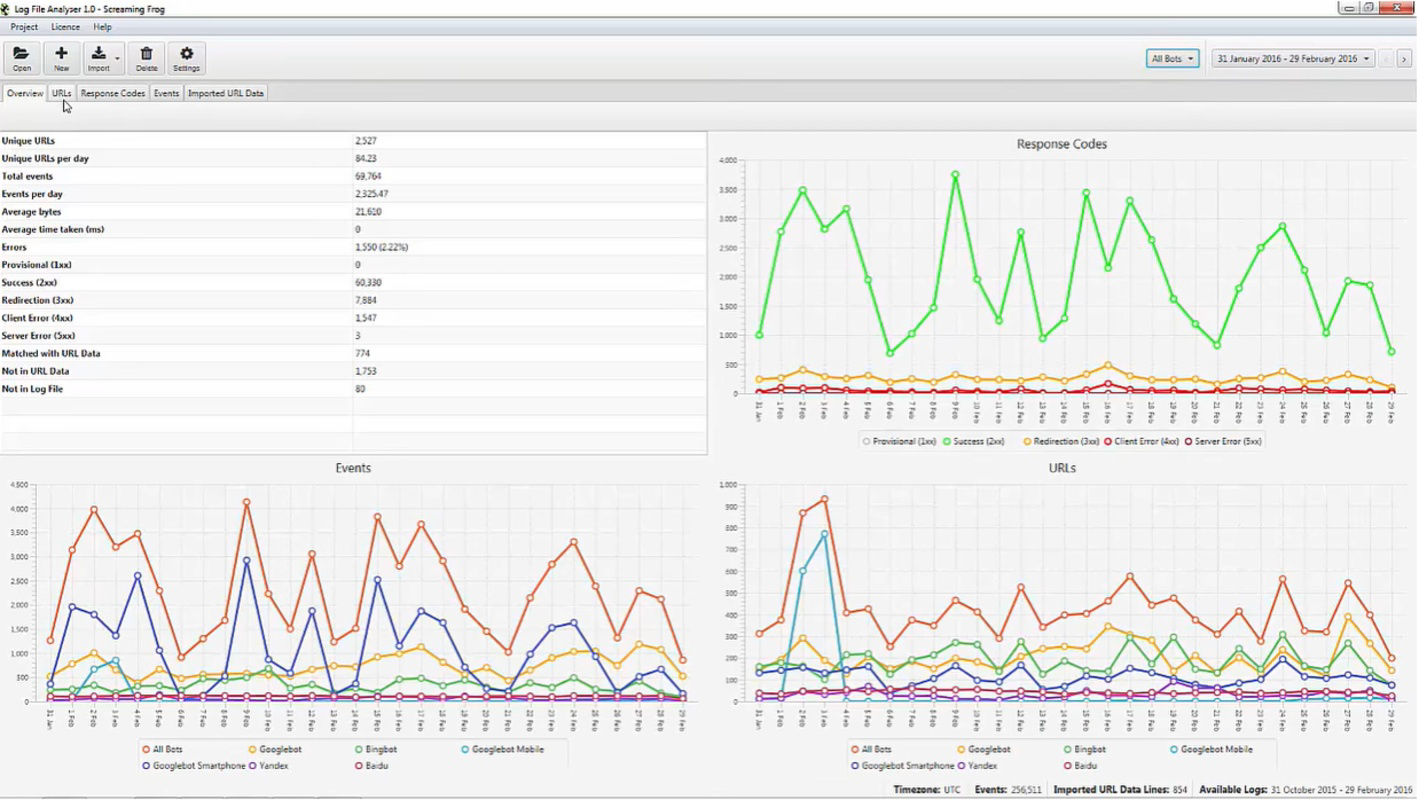Select the Events per day row
1419x800 pixels.
pyautogui.click(x=353, y=194)
